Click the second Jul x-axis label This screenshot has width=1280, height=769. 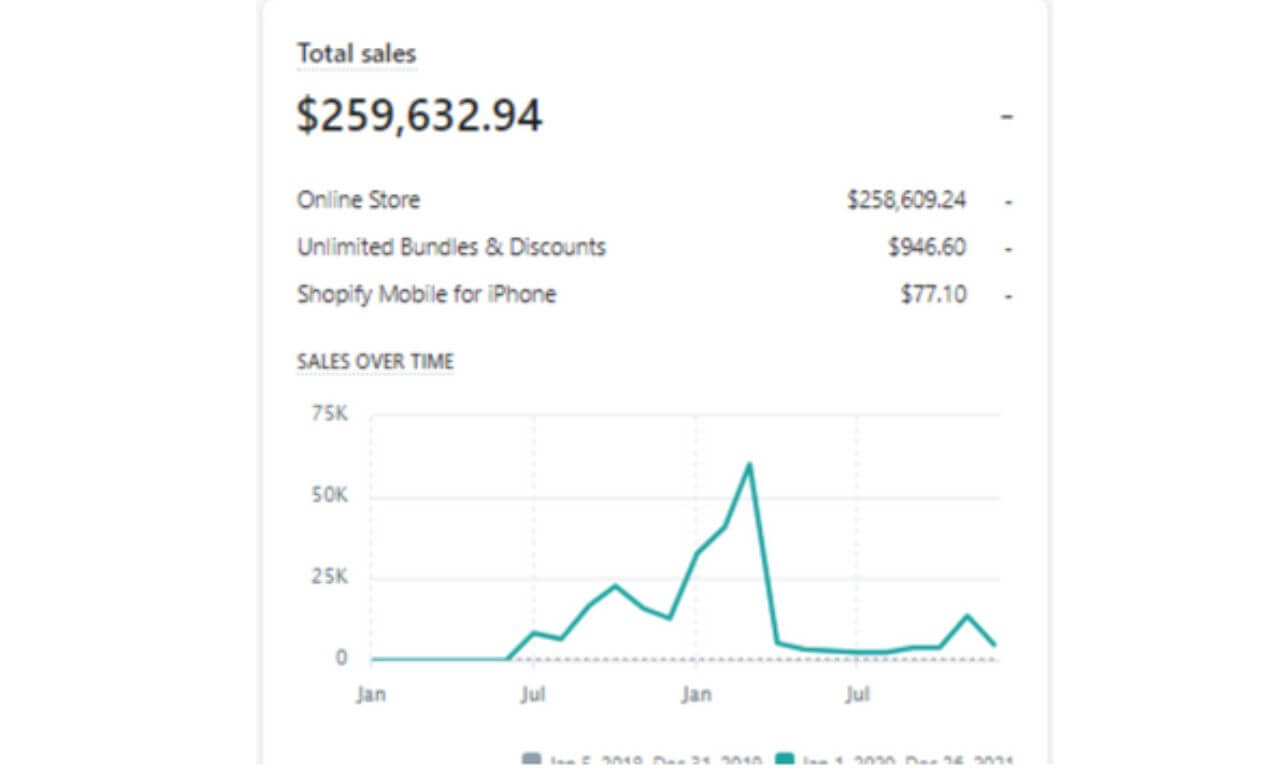(x=857, y=694)
